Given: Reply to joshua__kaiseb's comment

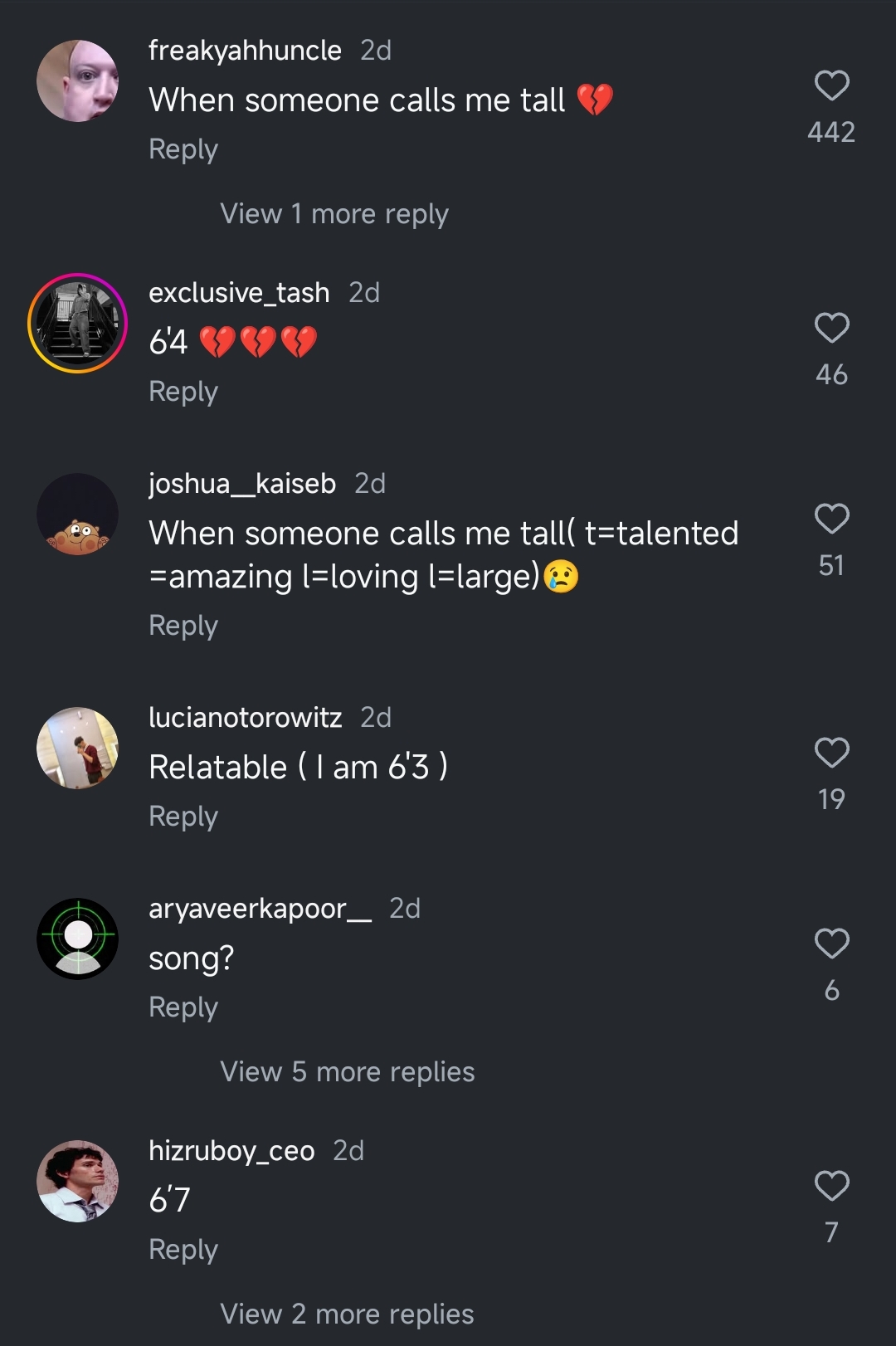Looking at the screenshot, I should pyautogui.click(x=183, y=626).
